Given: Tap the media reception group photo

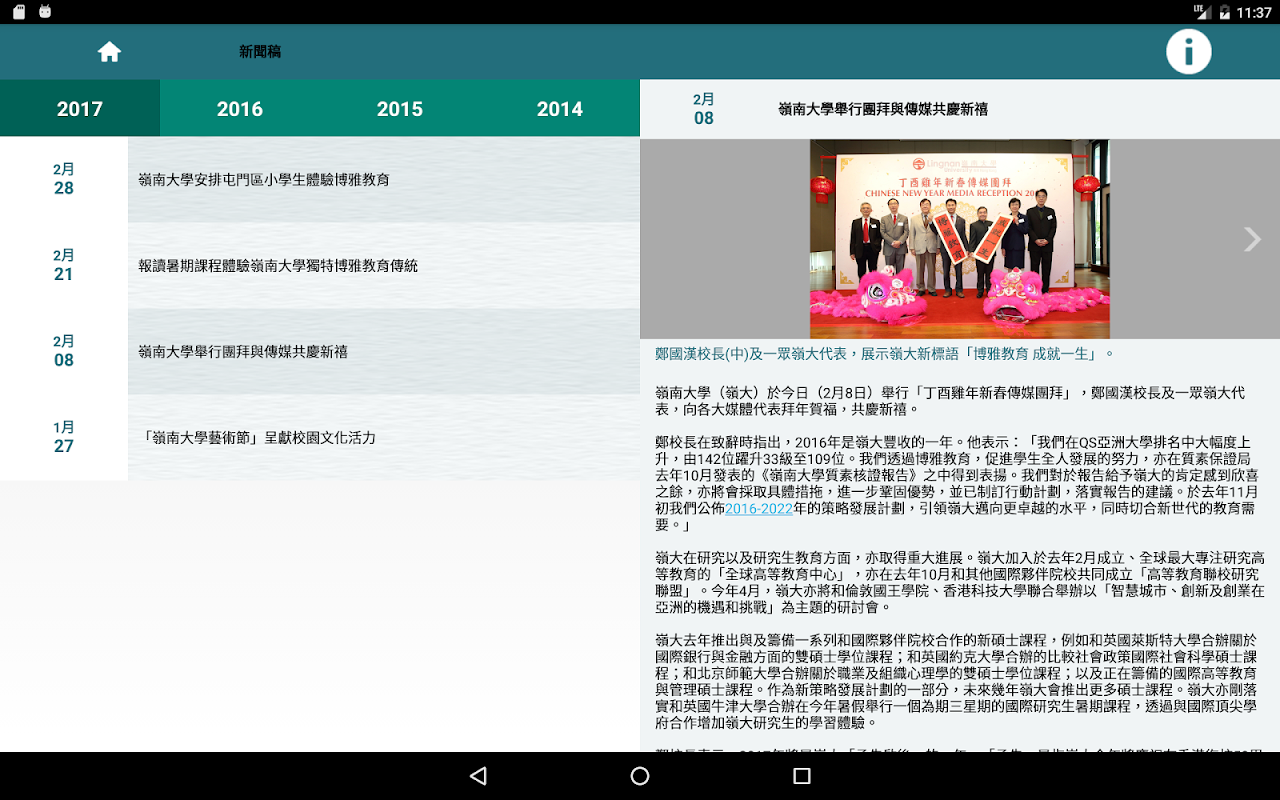Looking at the screenshot, I should tap(960, 238).
